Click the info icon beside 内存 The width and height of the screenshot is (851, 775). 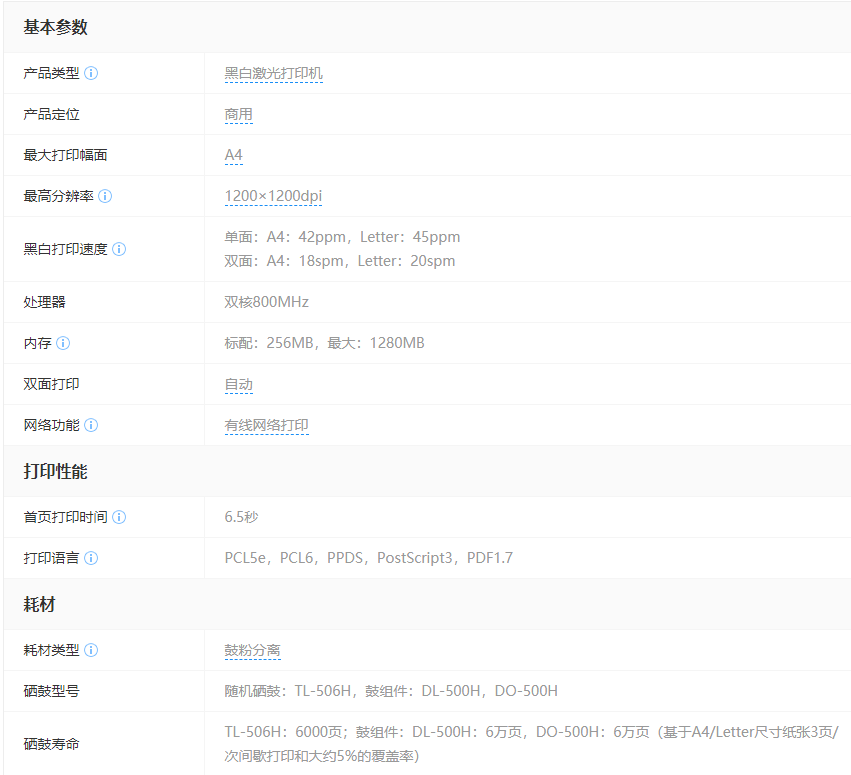point(63,343)
